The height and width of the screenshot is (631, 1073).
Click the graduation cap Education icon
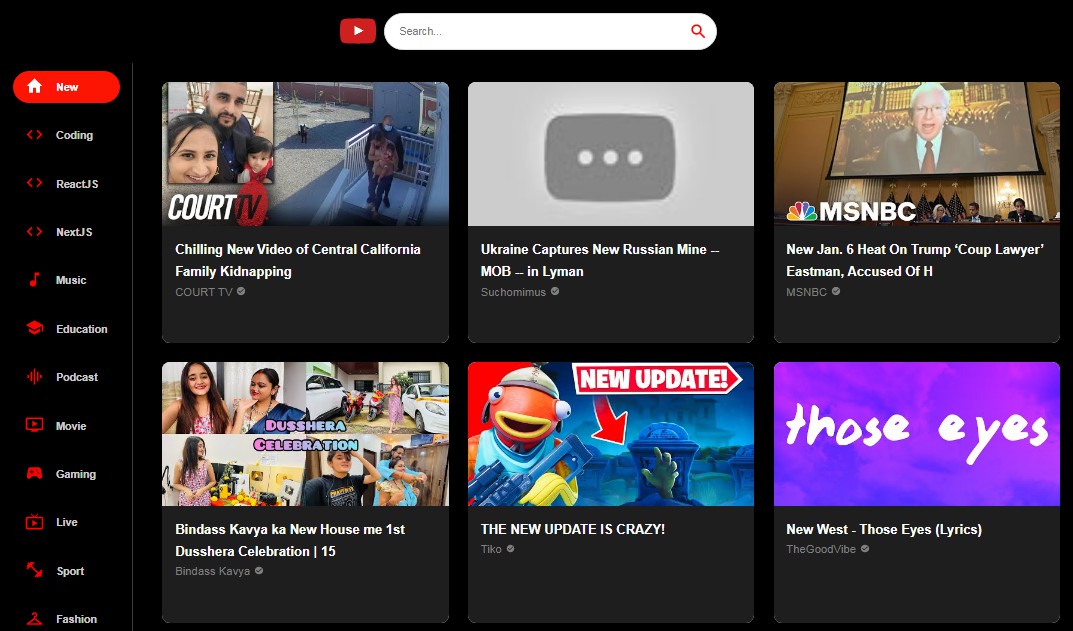click(x=34, y=328)
